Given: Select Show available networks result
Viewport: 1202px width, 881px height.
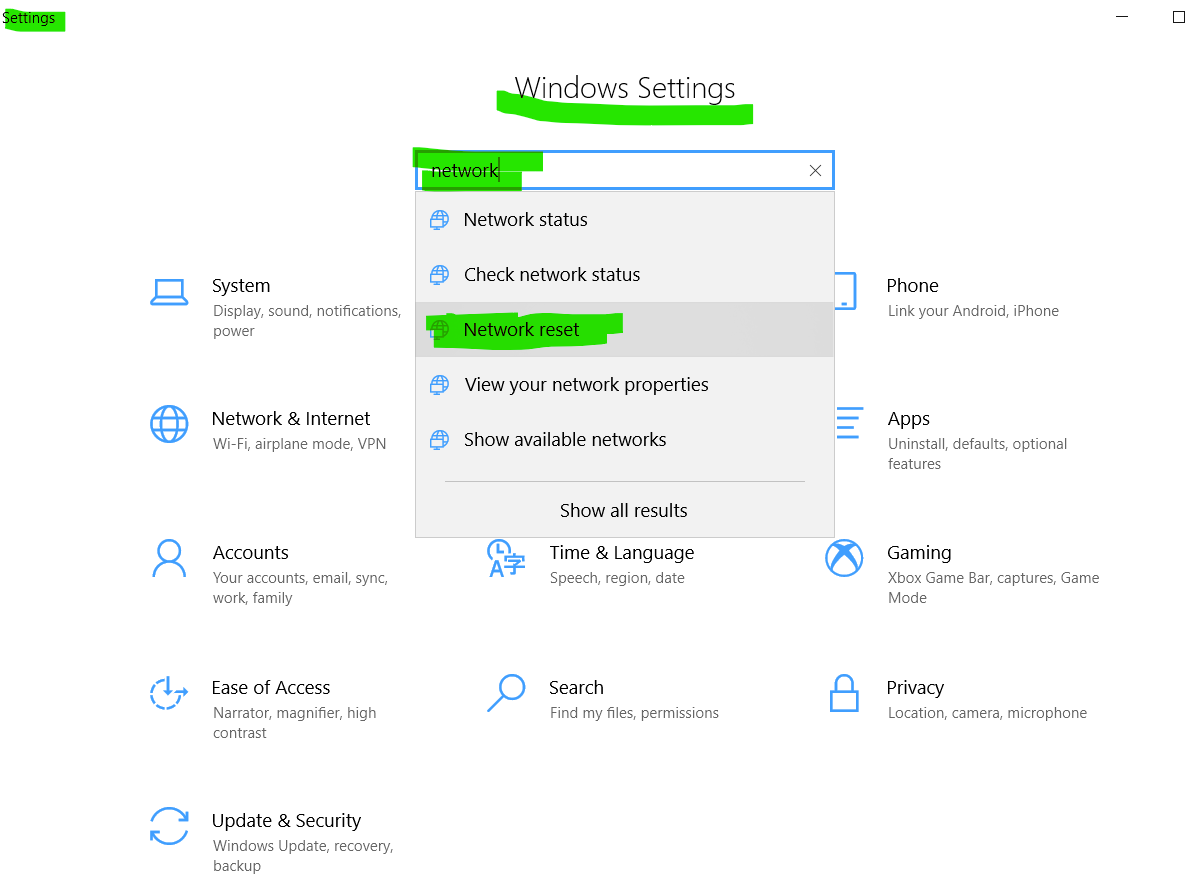Looking at the screenshot, I should (x=625, y=440).
